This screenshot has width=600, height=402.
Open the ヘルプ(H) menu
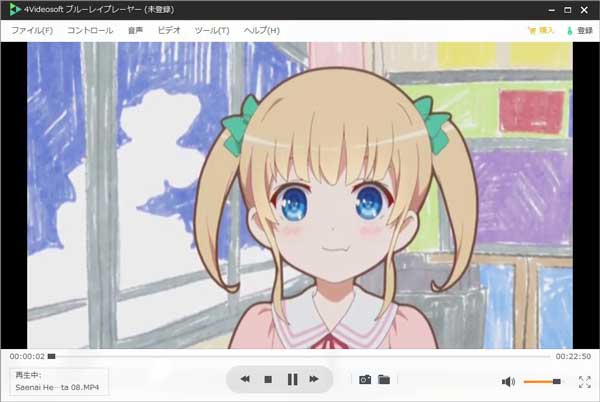(262, 31)
